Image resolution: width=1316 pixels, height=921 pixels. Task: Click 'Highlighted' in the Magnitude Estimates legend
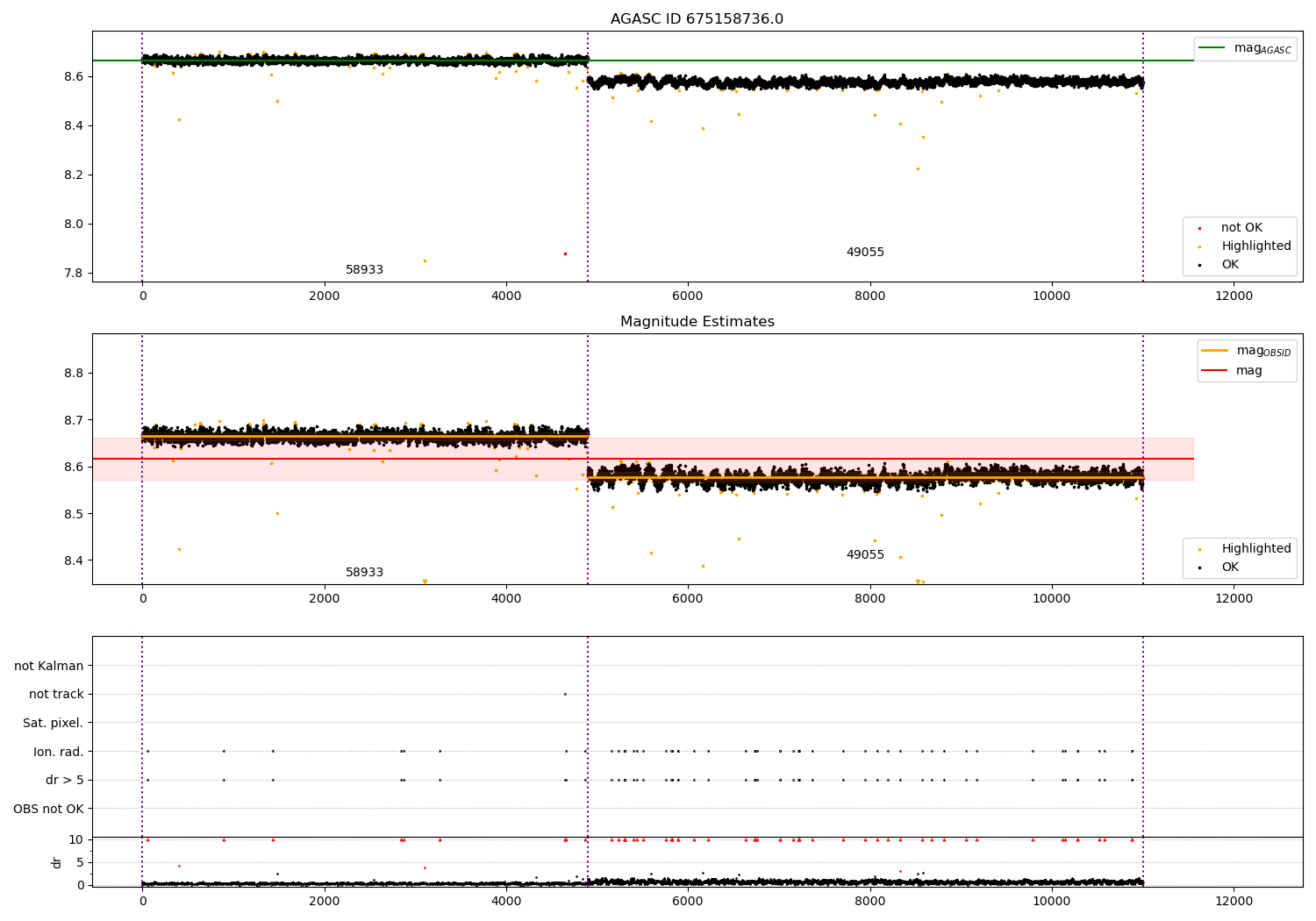pyautogui.click(x=1255, y=549)
